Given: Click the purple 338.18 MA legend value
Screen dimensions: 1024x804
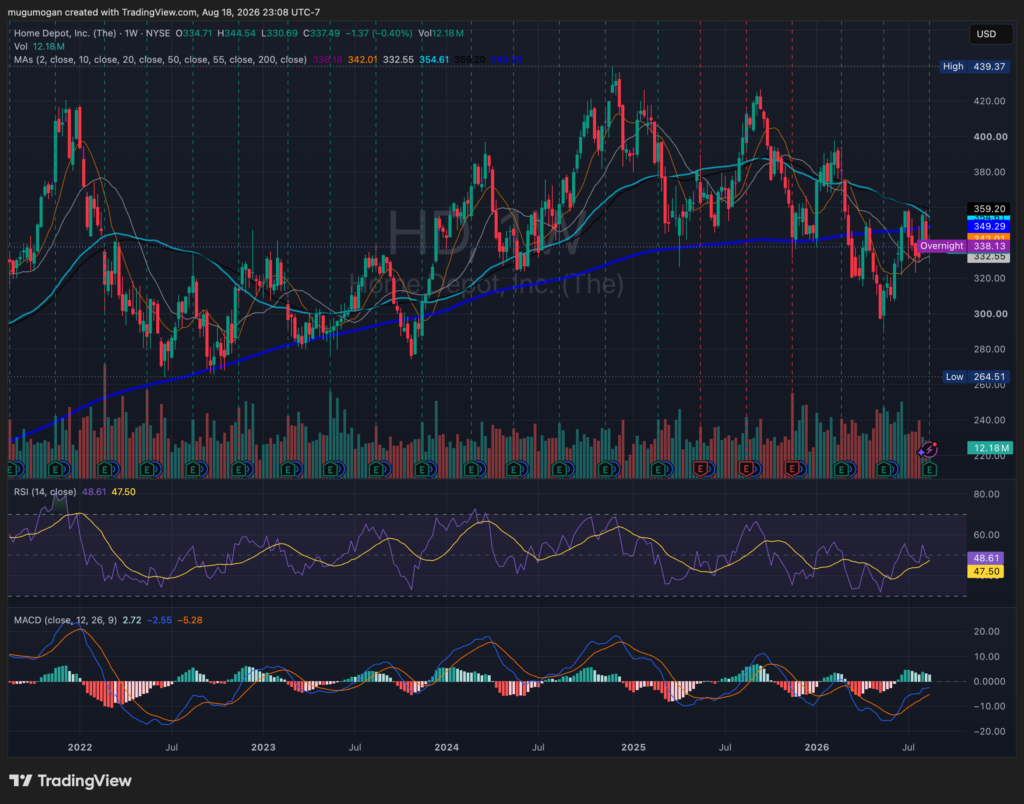Looking at the screenshot, I should click(327, 59).
